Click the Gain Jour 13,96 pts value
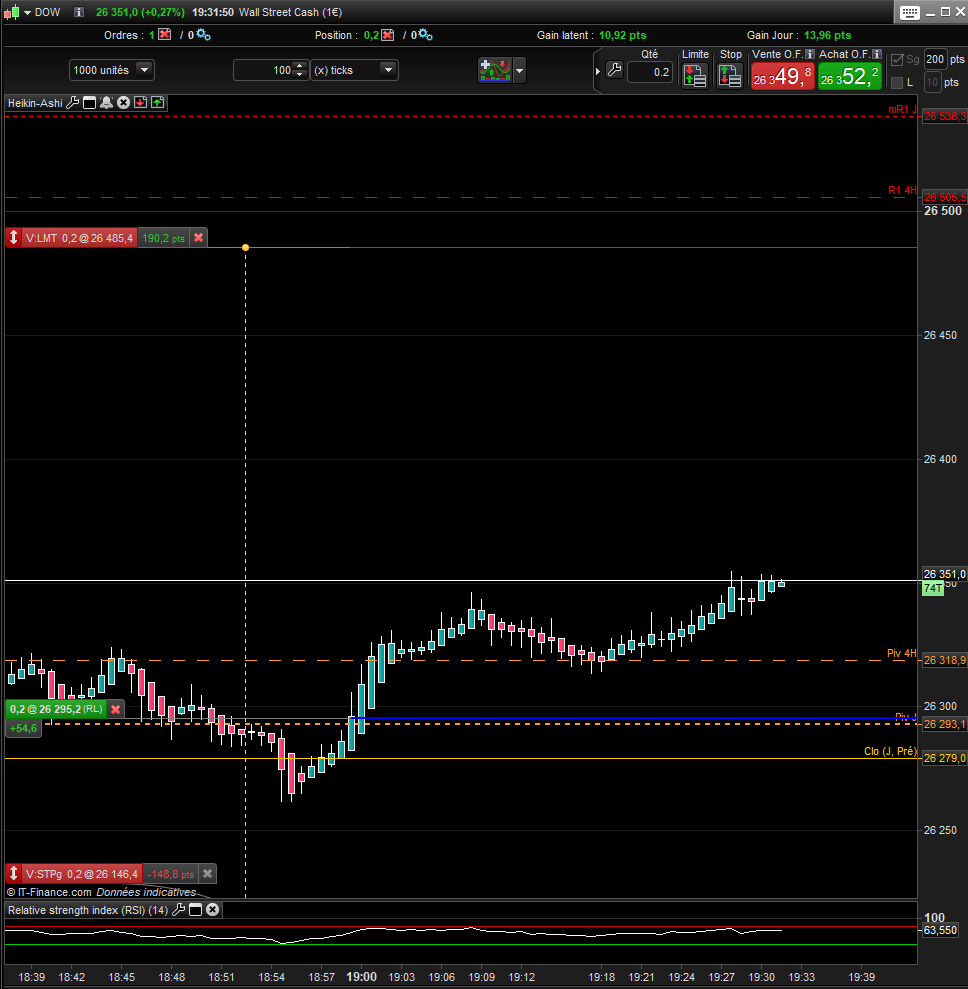The width and height of the screenshot is (968, 989). tap(827, 35)
